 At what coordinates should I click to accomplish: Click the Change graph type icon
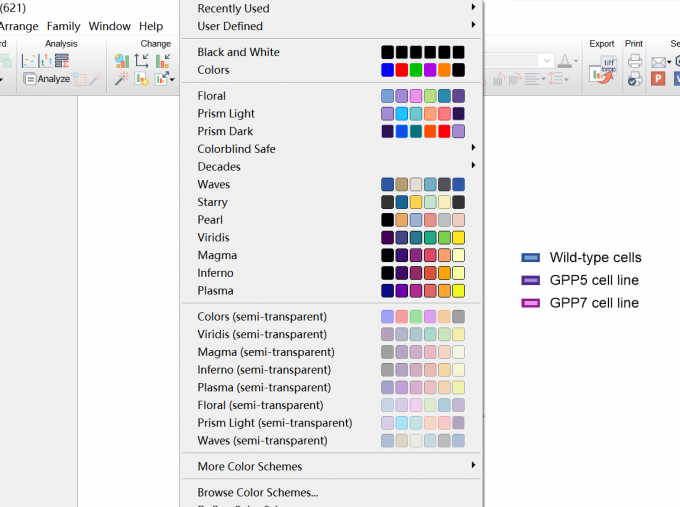(121, 61)
